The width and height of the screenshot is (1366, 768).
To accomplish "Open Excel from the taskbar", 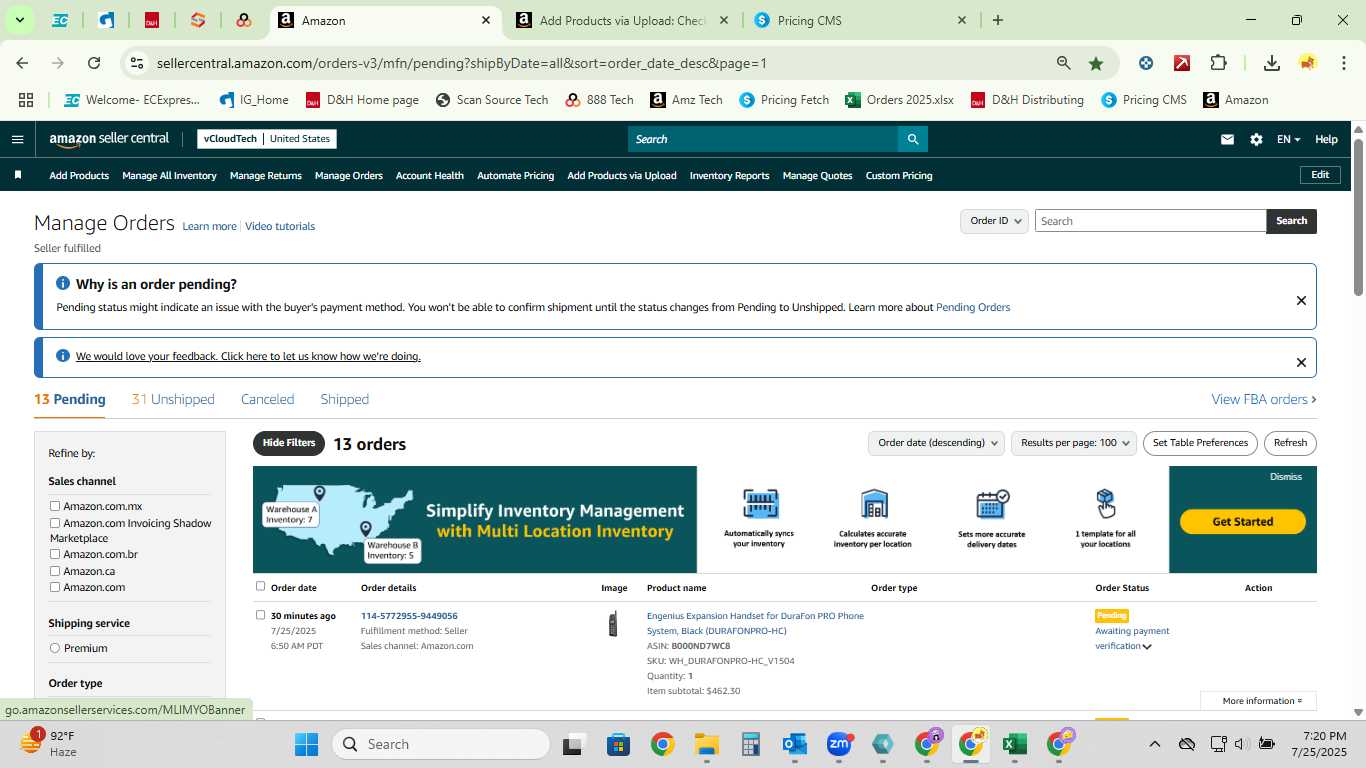I will coord(1015,744).
